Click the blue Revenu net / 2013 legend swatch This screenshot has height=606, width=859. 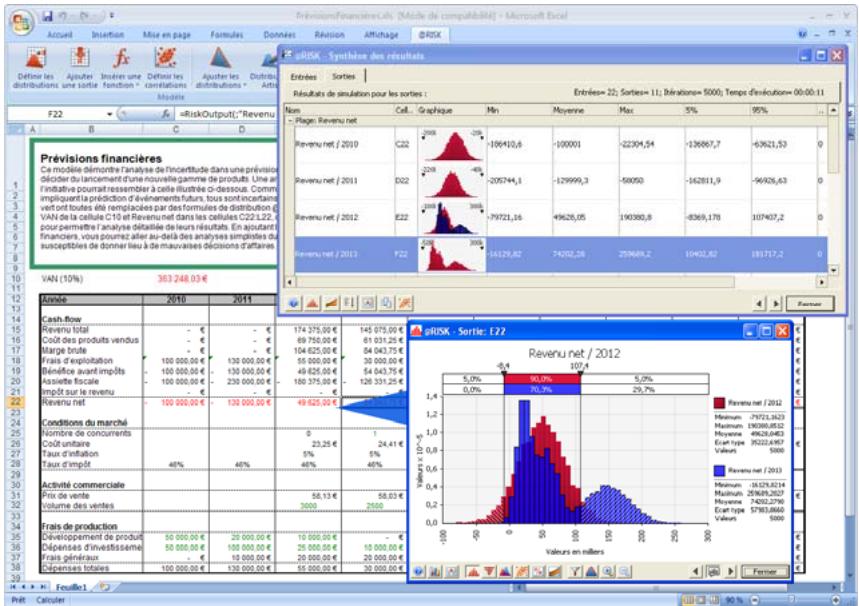719,470
